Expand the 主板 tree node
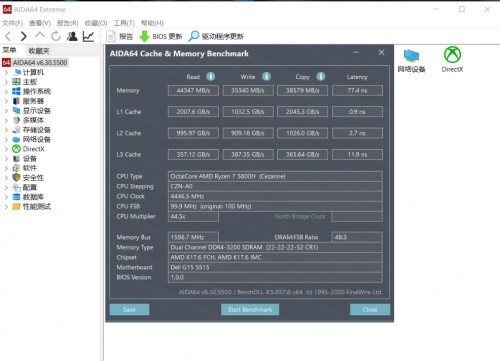 coord(6,82)
